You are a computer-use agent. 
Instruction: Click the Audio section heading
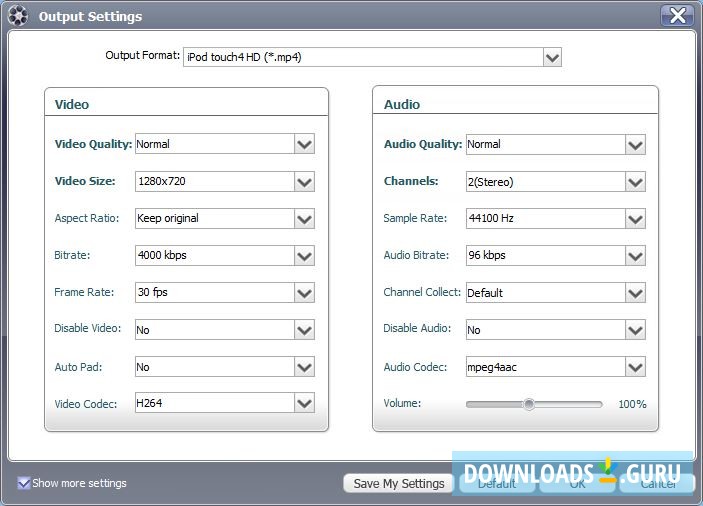(x=402, y=104)
